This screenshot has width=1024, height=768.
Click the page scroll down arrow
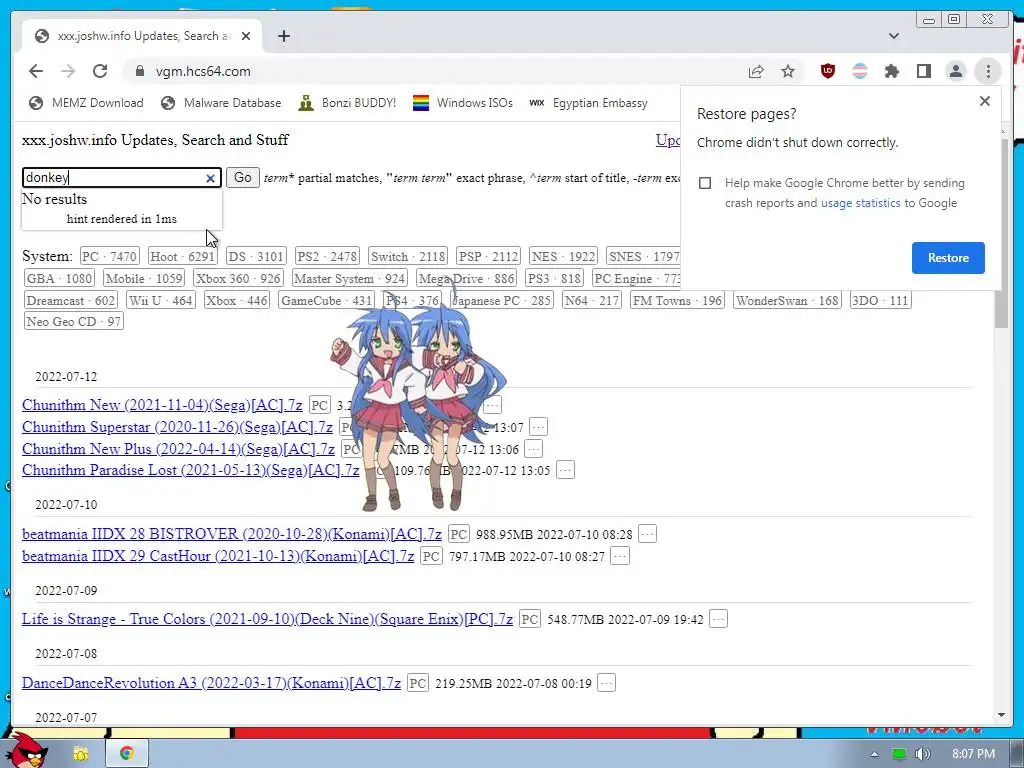pyautogui.click(x=1002, y=716)
